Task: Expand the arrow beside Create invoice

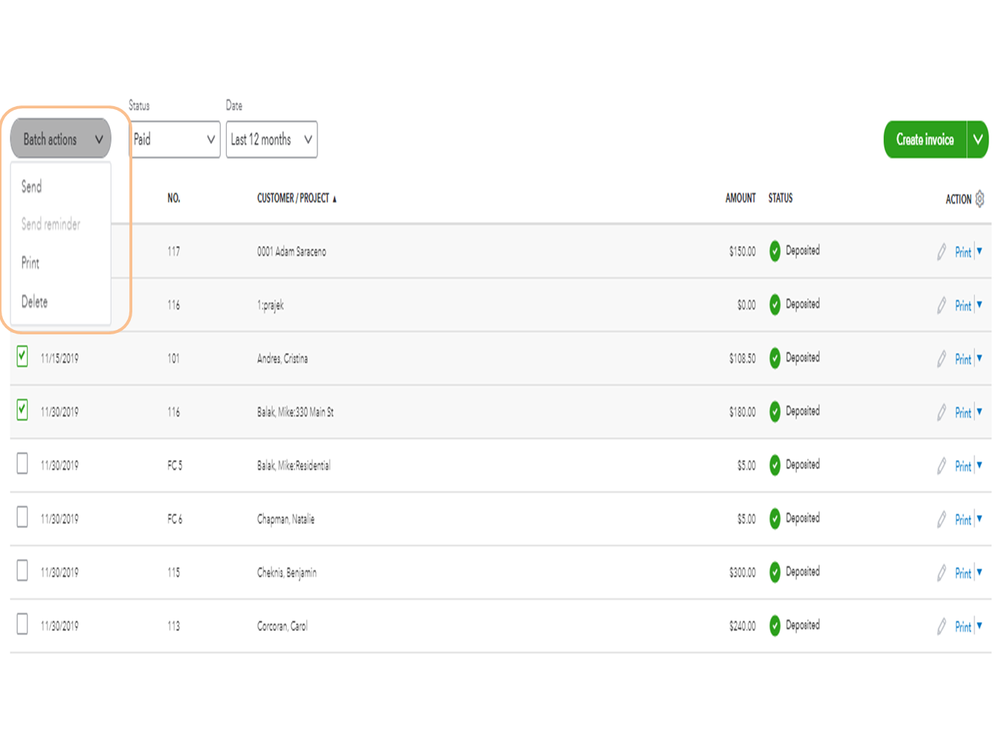Action: (978, 140)
